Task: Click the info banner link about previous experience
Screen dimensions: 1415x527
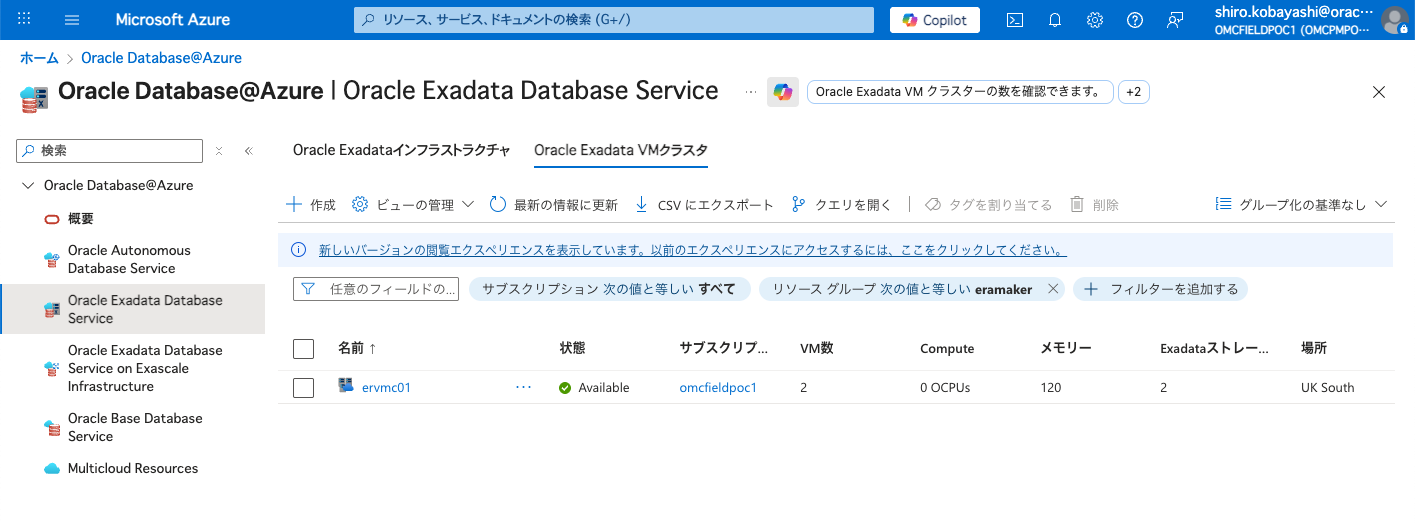Action: pos(692,250)
